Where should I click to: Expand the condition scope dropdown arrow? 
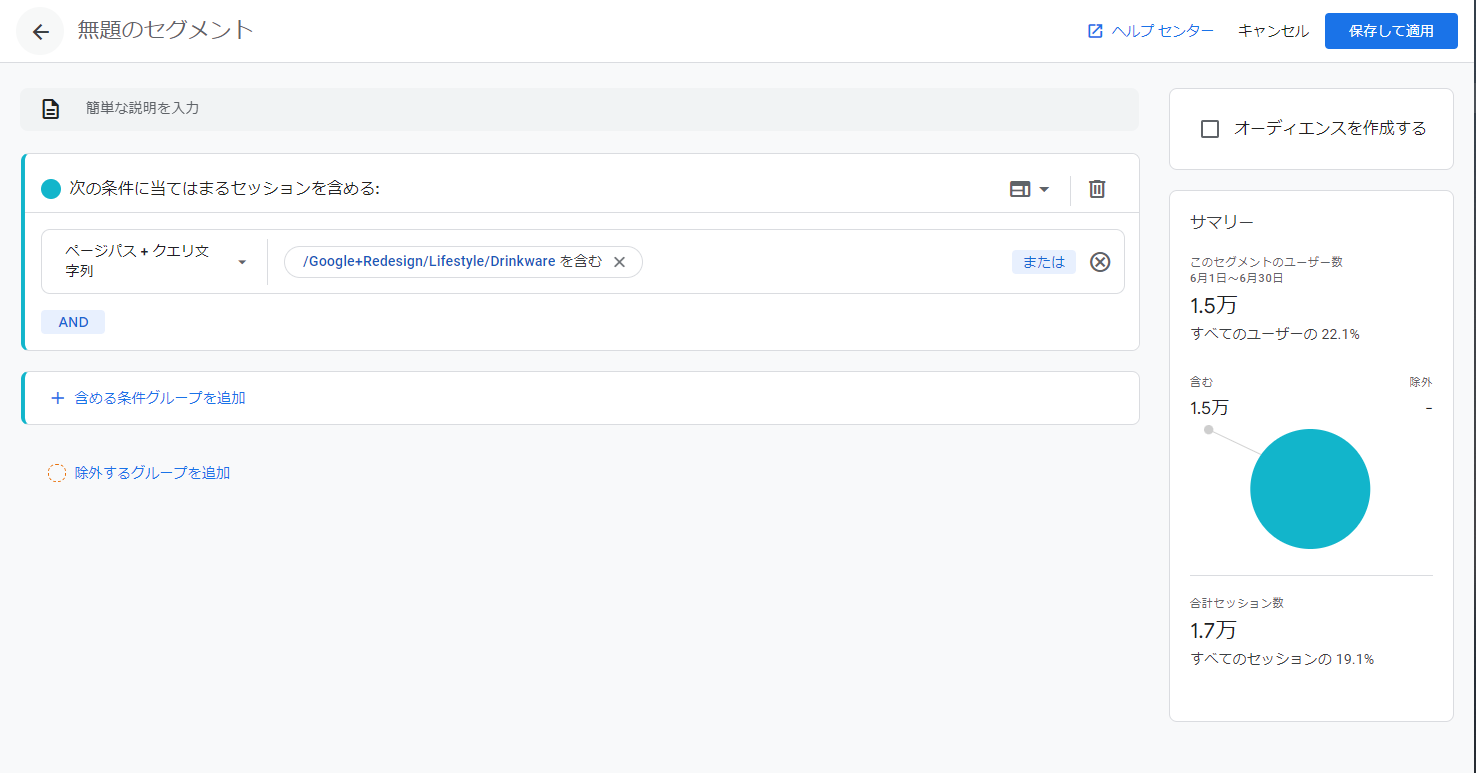pos(1045,189)
